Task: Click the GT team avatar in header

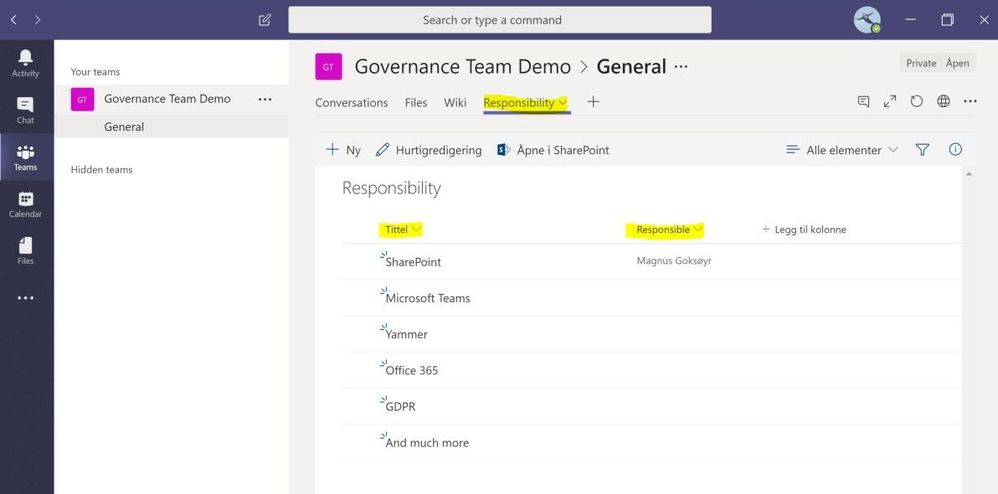Action: pyautogui.click(x=328, y=67)
